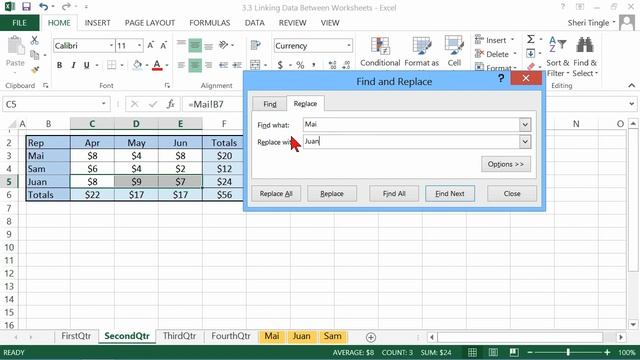Click the Paste clipboard icon
The width and height of the screenshot is (640, 360).
(x=16, y=46)
